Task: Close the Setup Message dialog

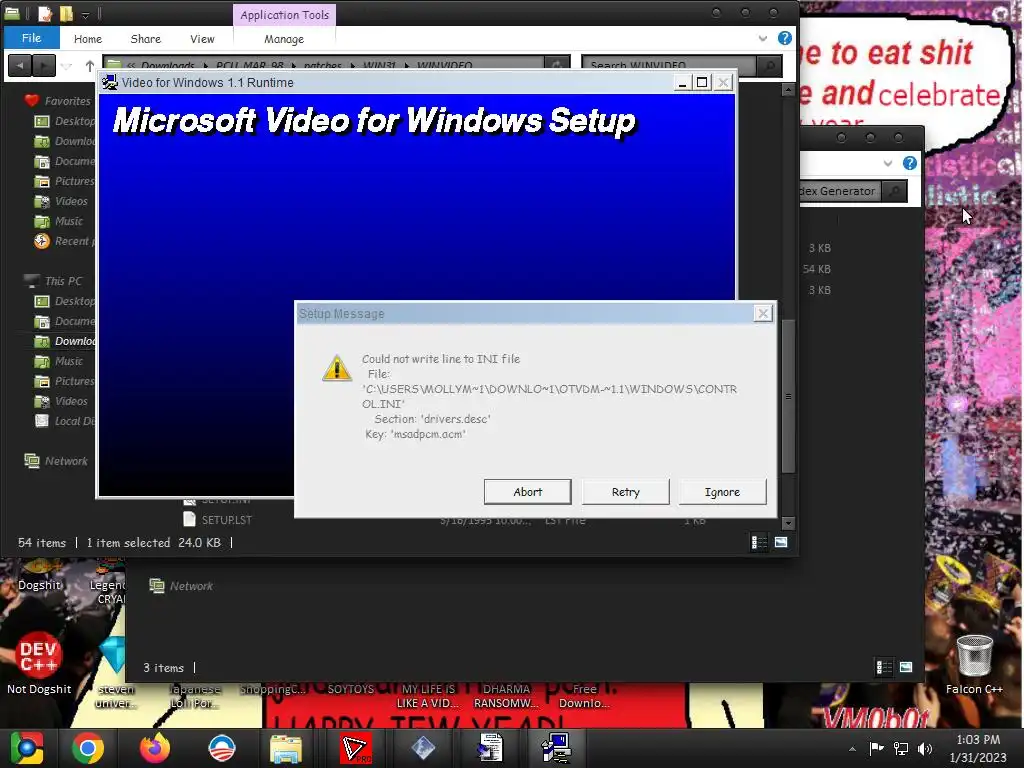Action: point(763,313)
